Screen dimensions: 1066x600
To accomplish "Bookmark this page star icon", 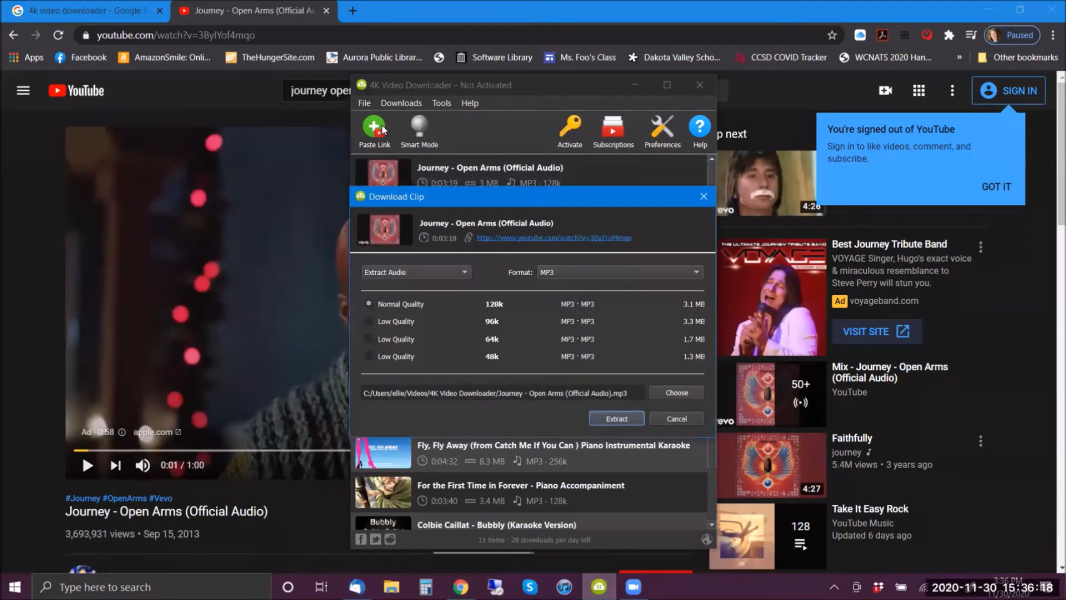I will pos(831,35).
